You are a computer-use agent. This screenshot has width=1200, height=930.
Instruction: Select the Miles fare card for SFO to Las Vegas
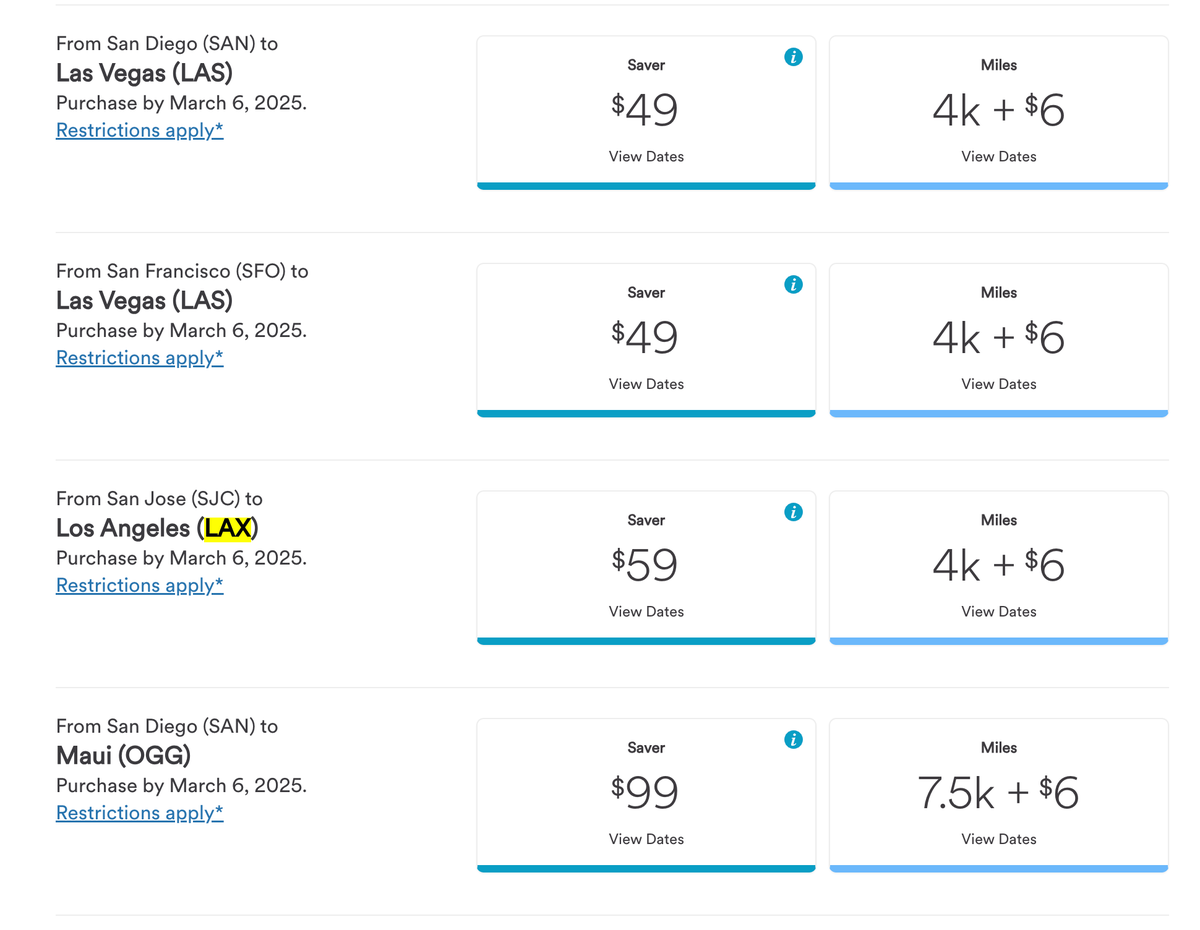click(998, 337)
